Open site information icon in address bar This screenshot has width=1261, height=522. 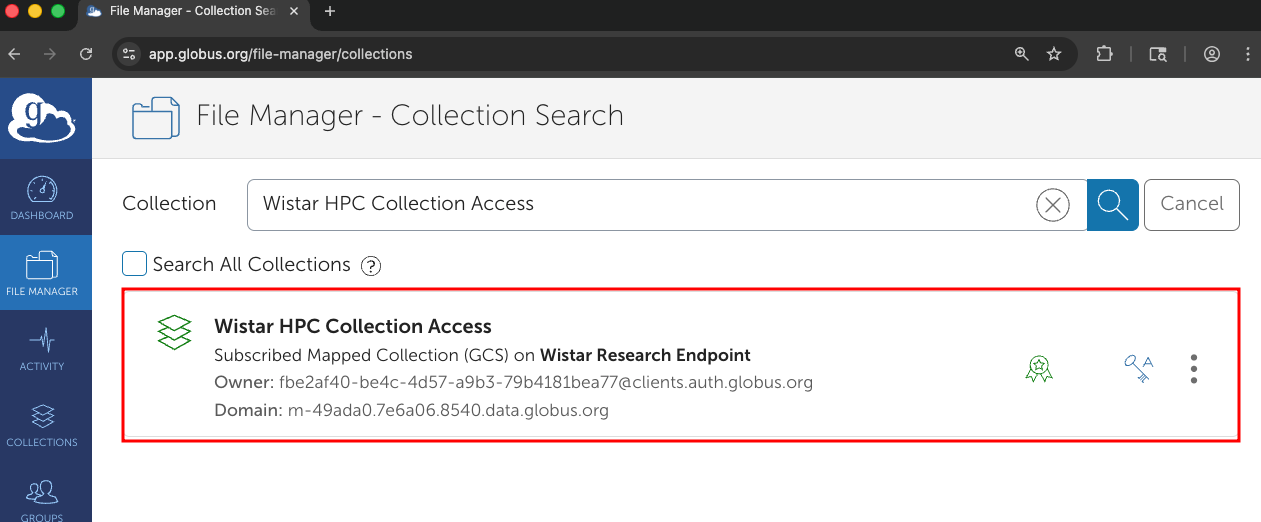tap(128, 54)
